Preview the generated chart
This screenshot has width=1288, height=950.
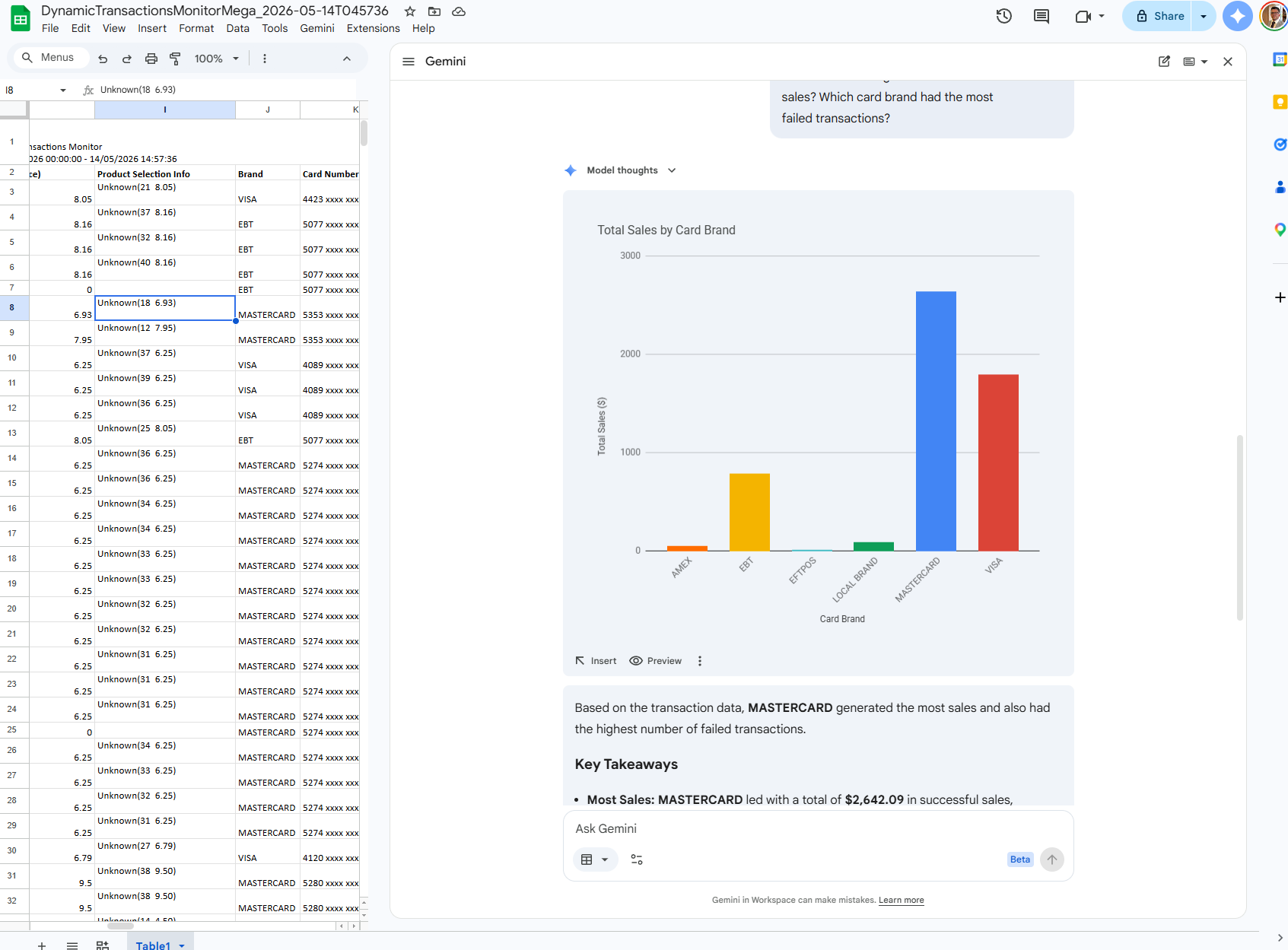tap(656, 661)
